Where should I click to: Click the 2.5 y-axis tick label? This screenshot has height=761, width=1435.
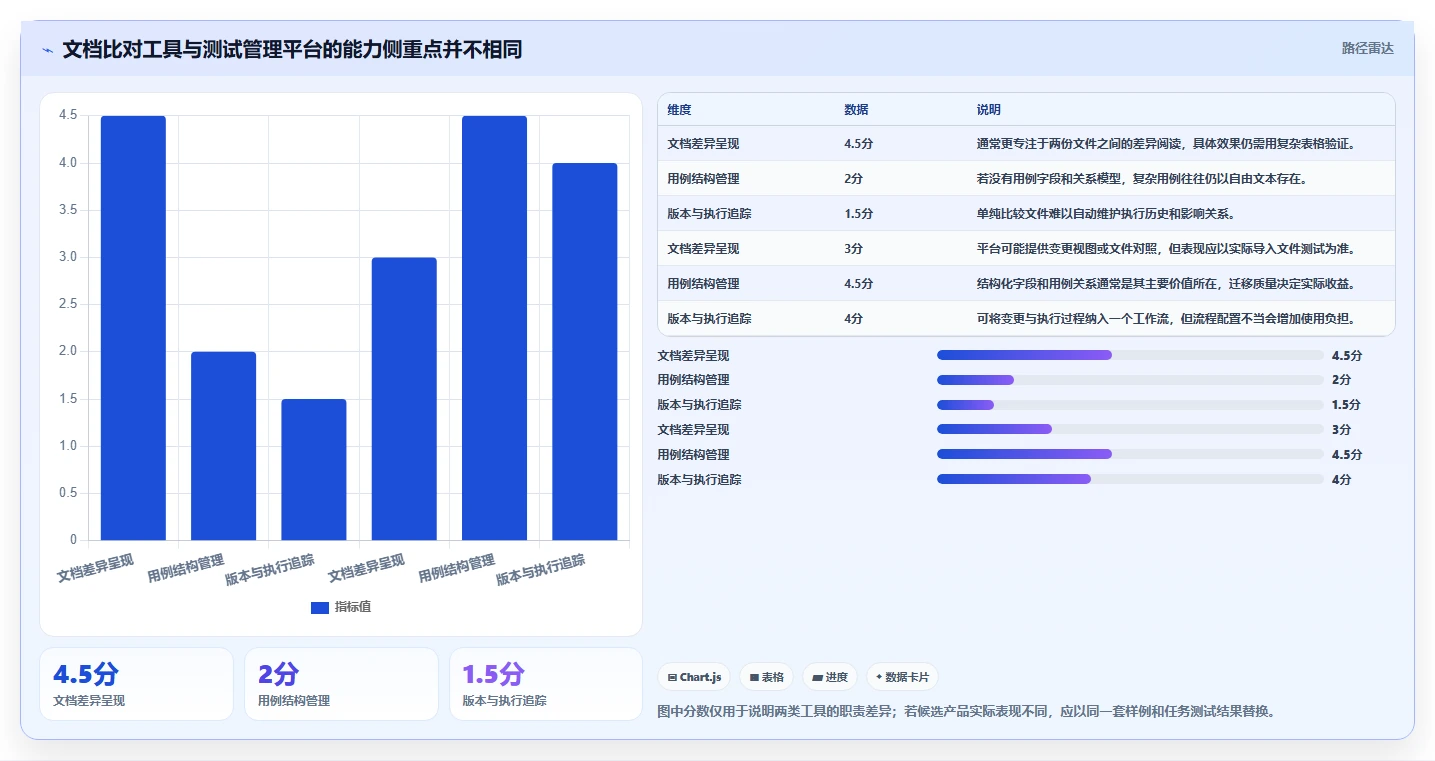tap(69, 304)
